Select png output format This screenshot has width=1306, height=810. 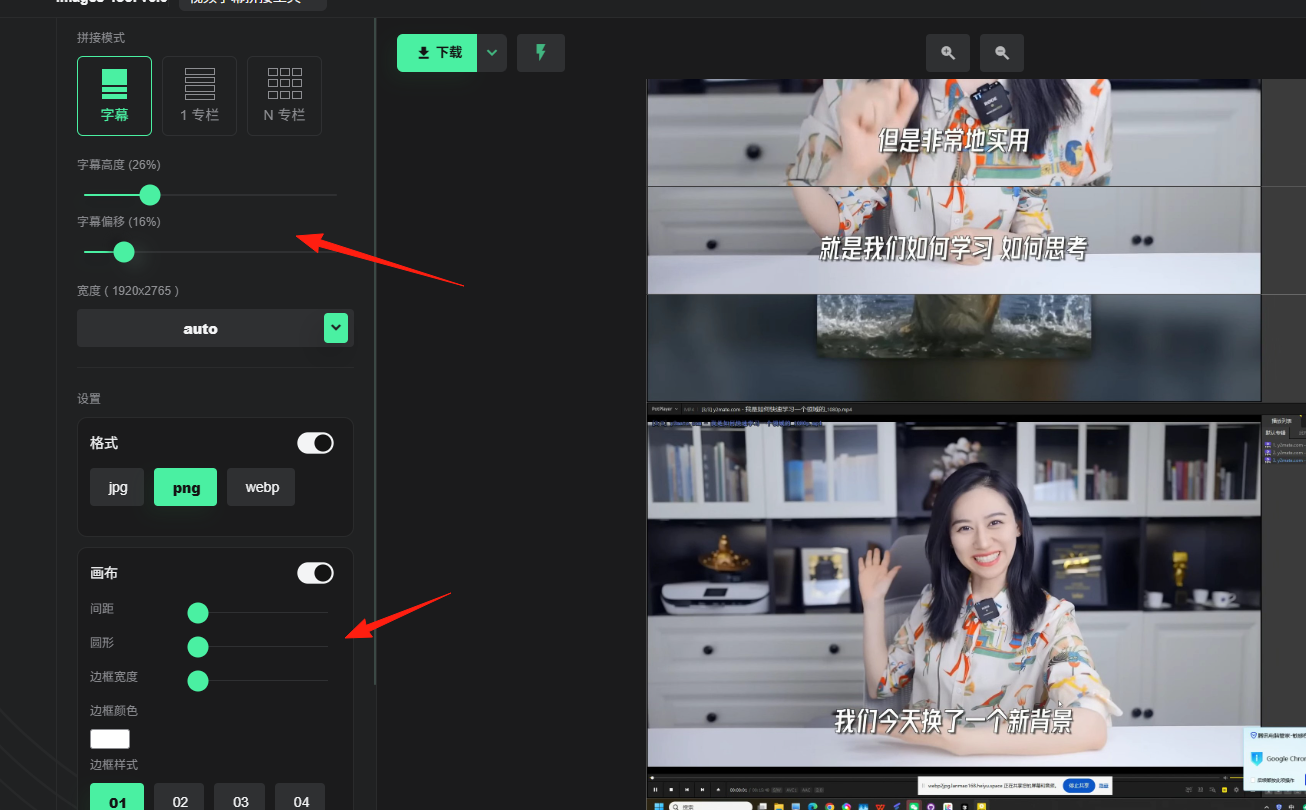(x=185, y=487)
